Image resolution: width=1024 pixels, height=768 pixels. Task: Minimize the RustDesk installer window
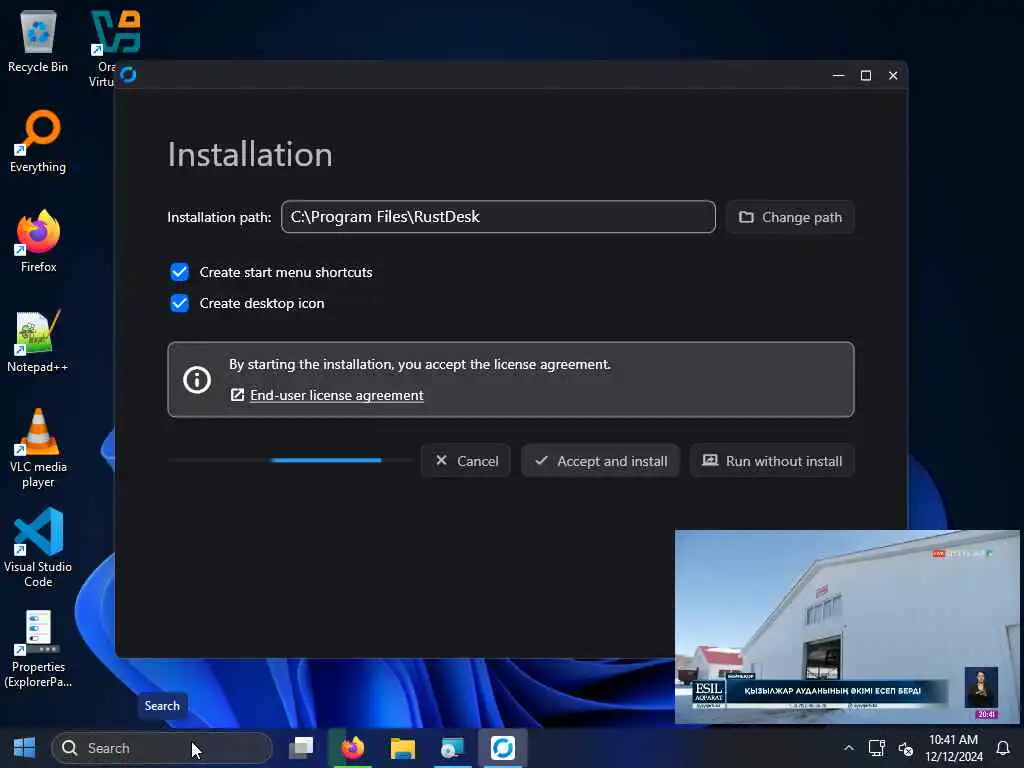click(x=839, y=75)
